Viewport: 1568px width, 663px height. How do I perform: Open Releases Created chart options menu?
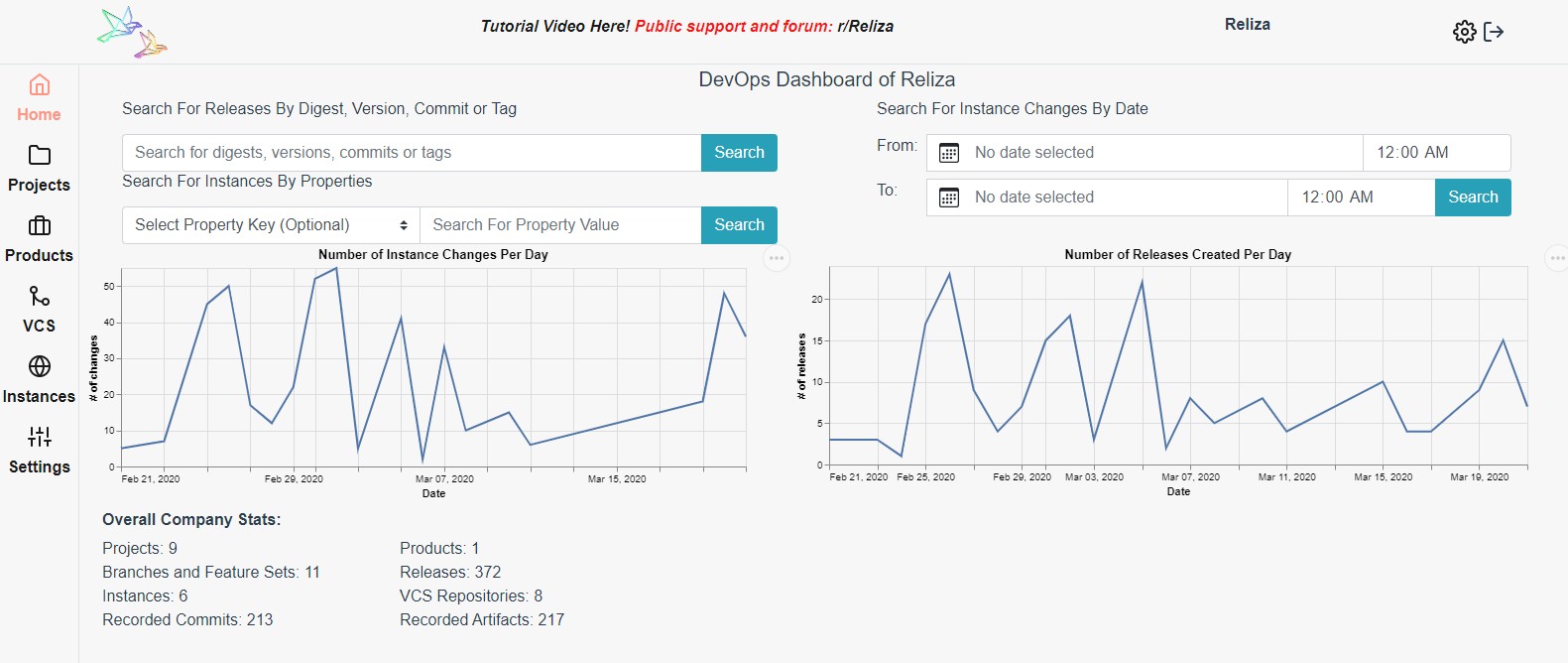(1557, 258)
